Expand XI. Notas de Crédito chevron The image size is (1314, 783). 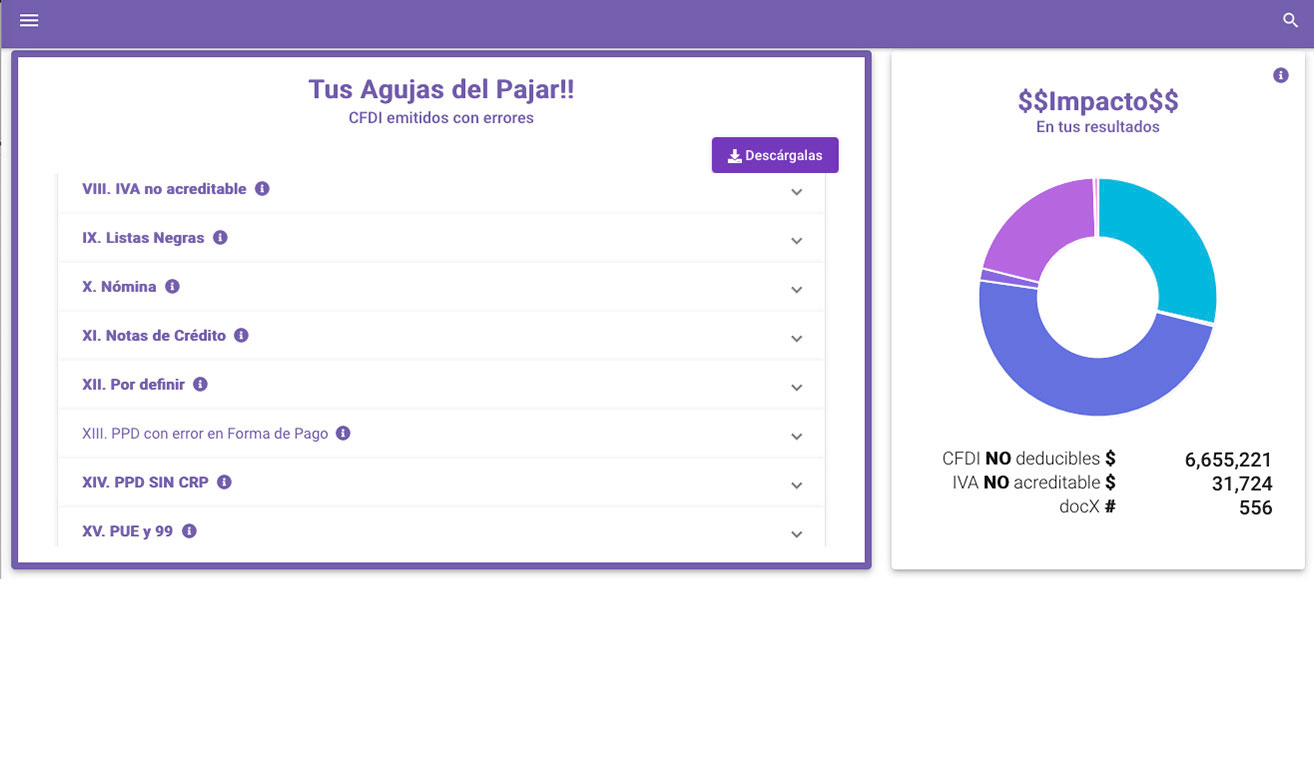click(x=797, y=339)
